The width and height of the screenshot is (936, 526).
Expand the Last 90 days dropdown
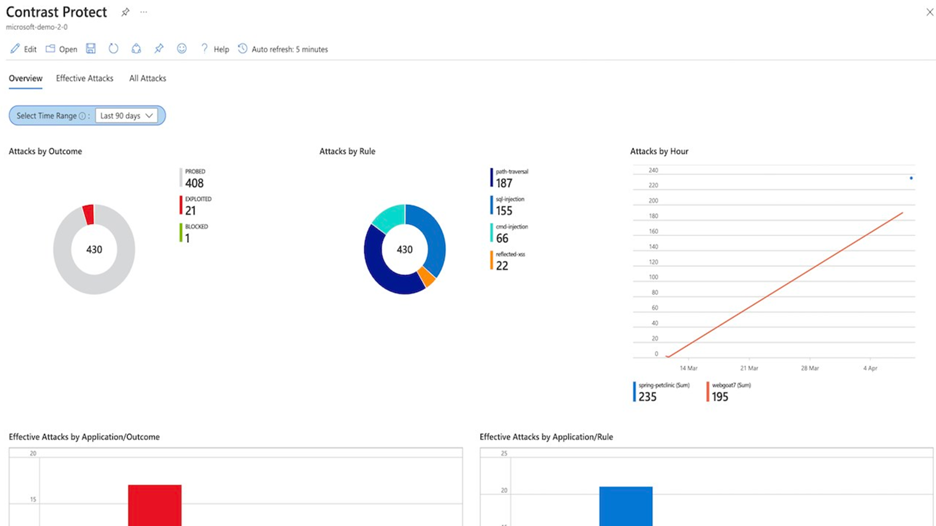pos(127,116)
